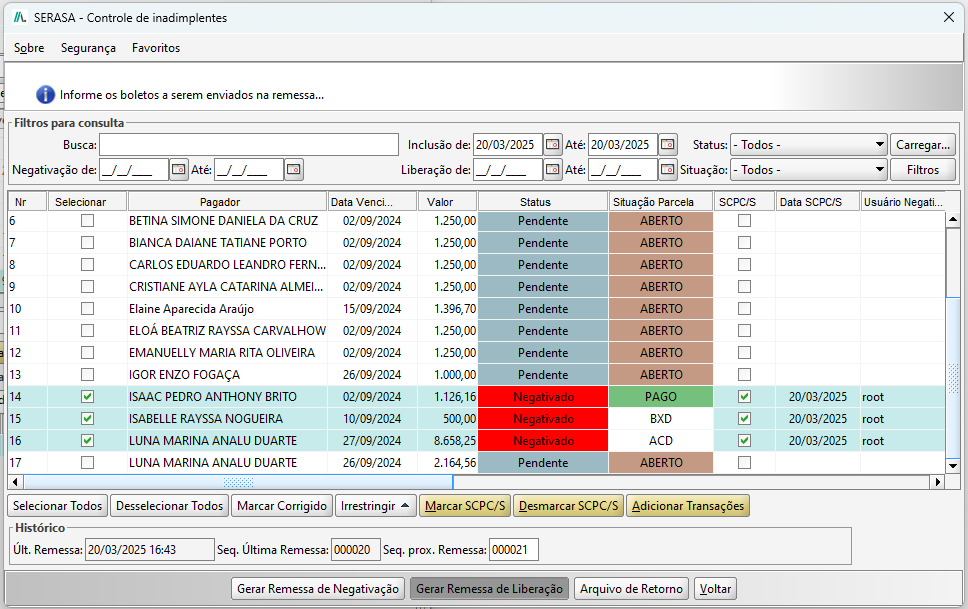Click the vertical scrollbar up arrow

[953, 219]
